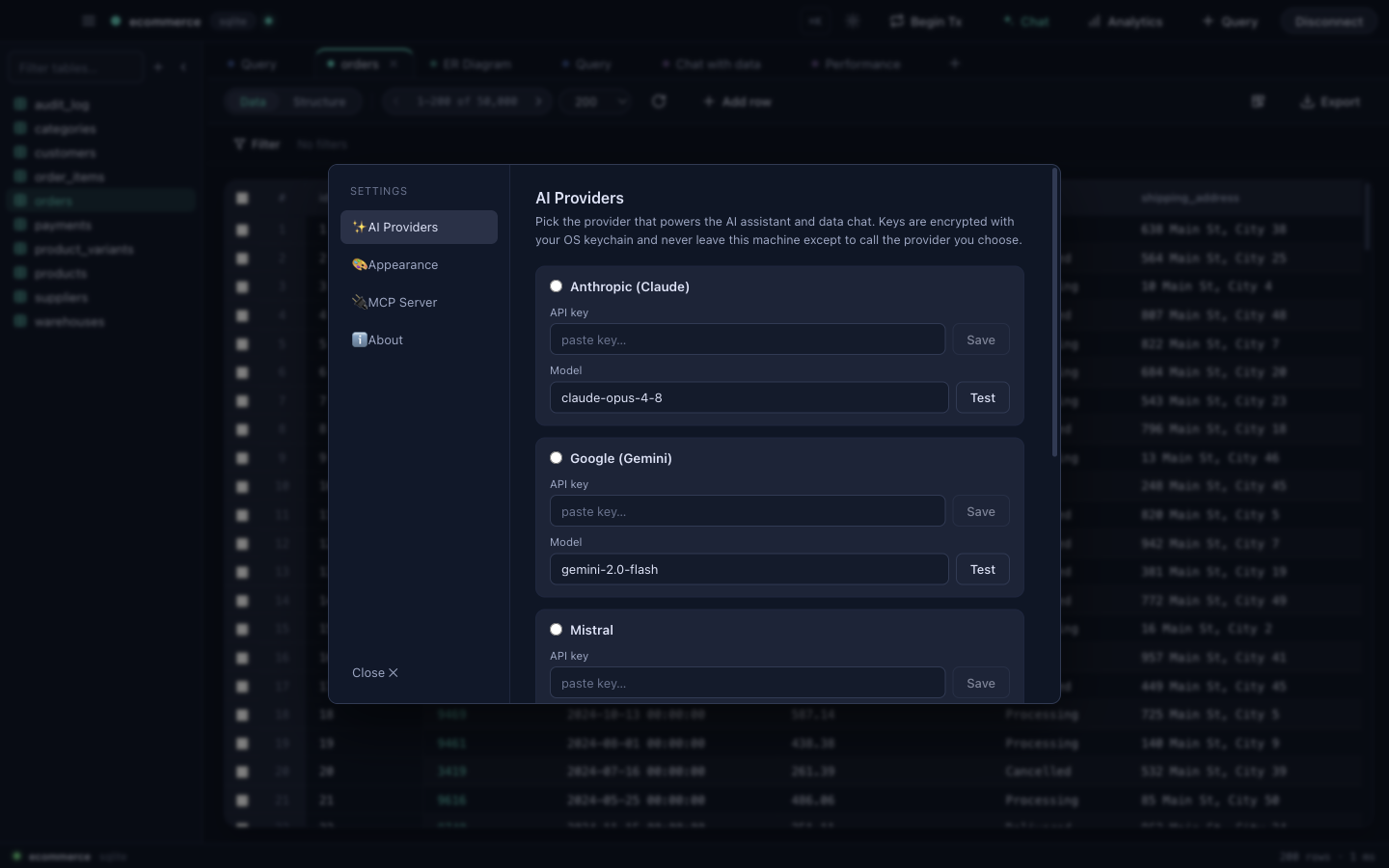The height and width of the screenshot is (868, 1389).
Task: Open the MCP Server settings section
Action: (x=419, y=302)
